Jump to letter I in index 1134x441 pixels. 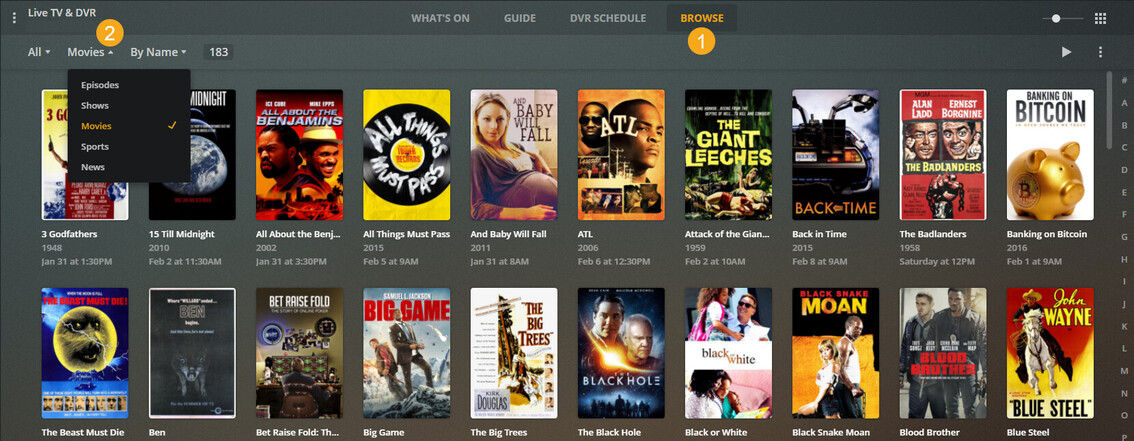tap(1124, 281)
